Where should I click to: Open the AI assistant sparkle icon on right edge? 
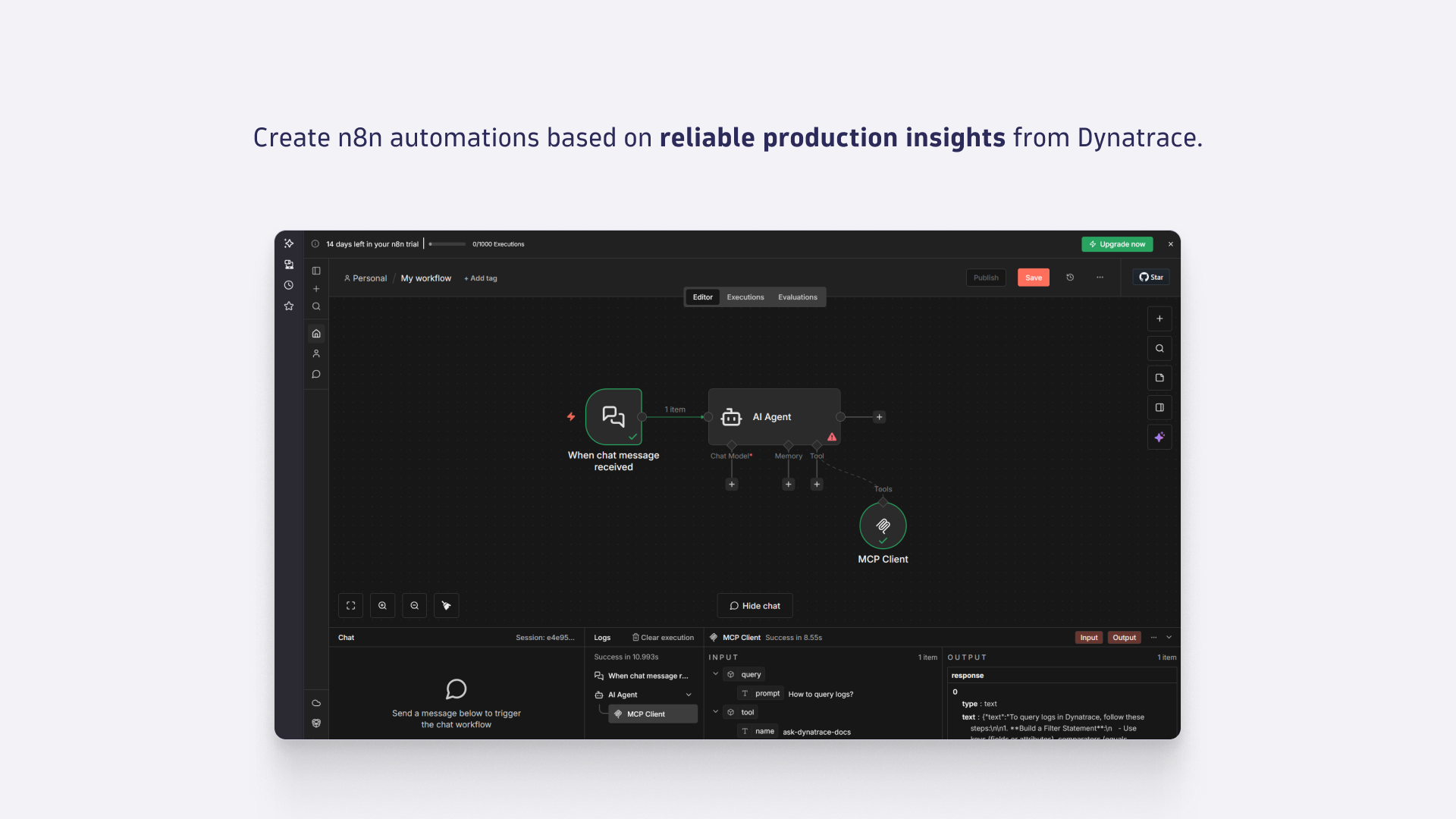coord(1159,437)
